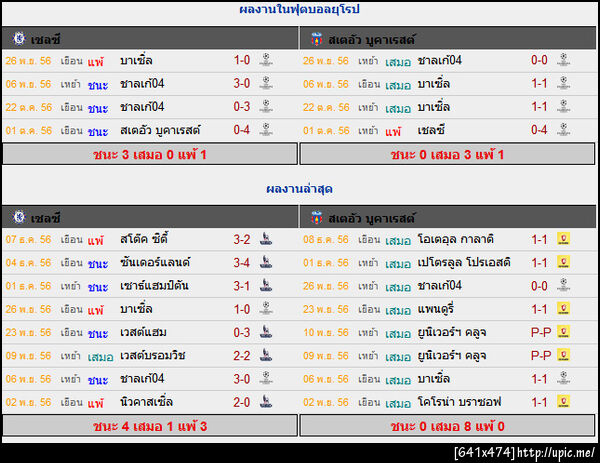Click the date 07 ธ.ค. 56
The width and height of the screenshot is (600, 463).
pyautogui.click(x=28, y=240)
